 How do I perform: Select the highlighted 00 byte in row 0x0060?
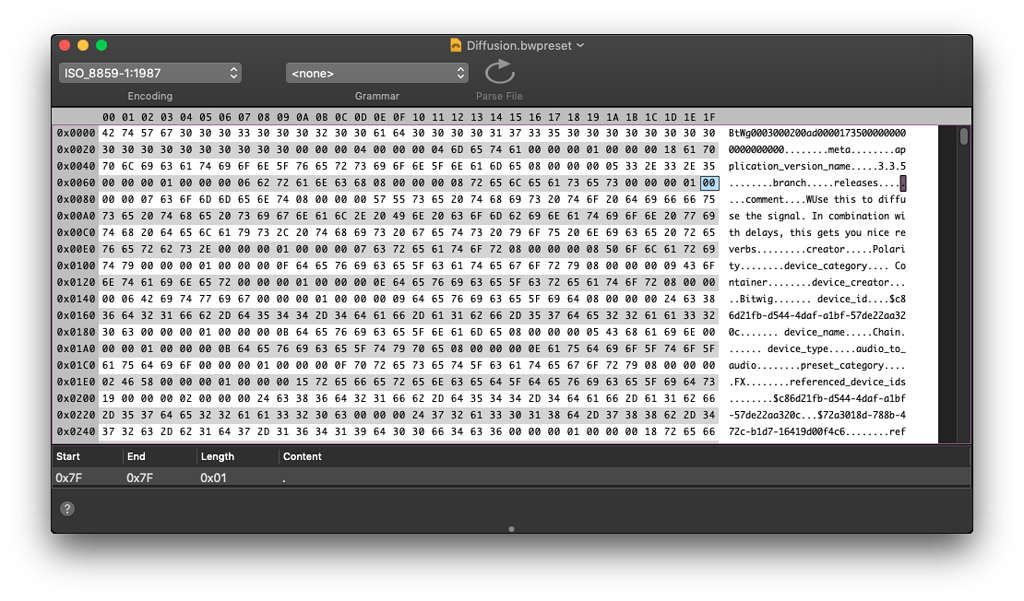point(709,183)
